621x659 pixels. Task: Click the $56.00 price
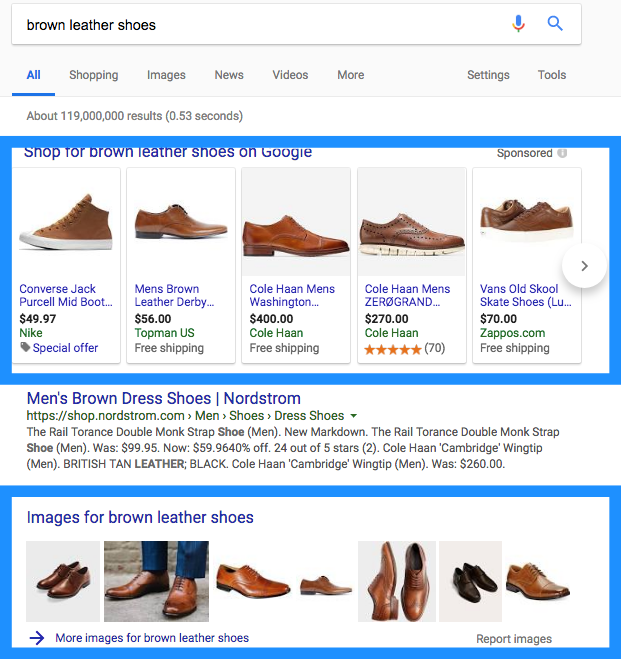pos(153,319)
